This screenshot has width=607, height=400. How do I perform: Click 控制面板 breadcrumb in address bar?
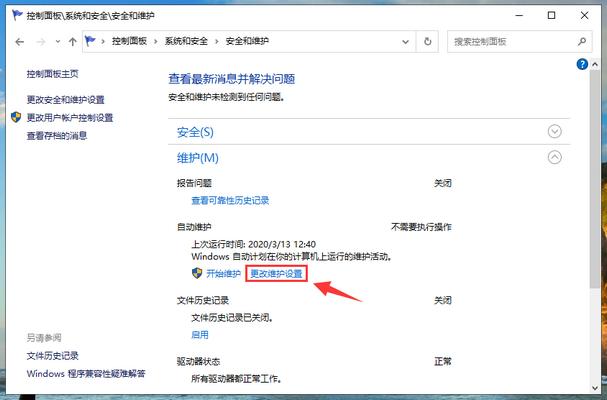coord(129,41)
